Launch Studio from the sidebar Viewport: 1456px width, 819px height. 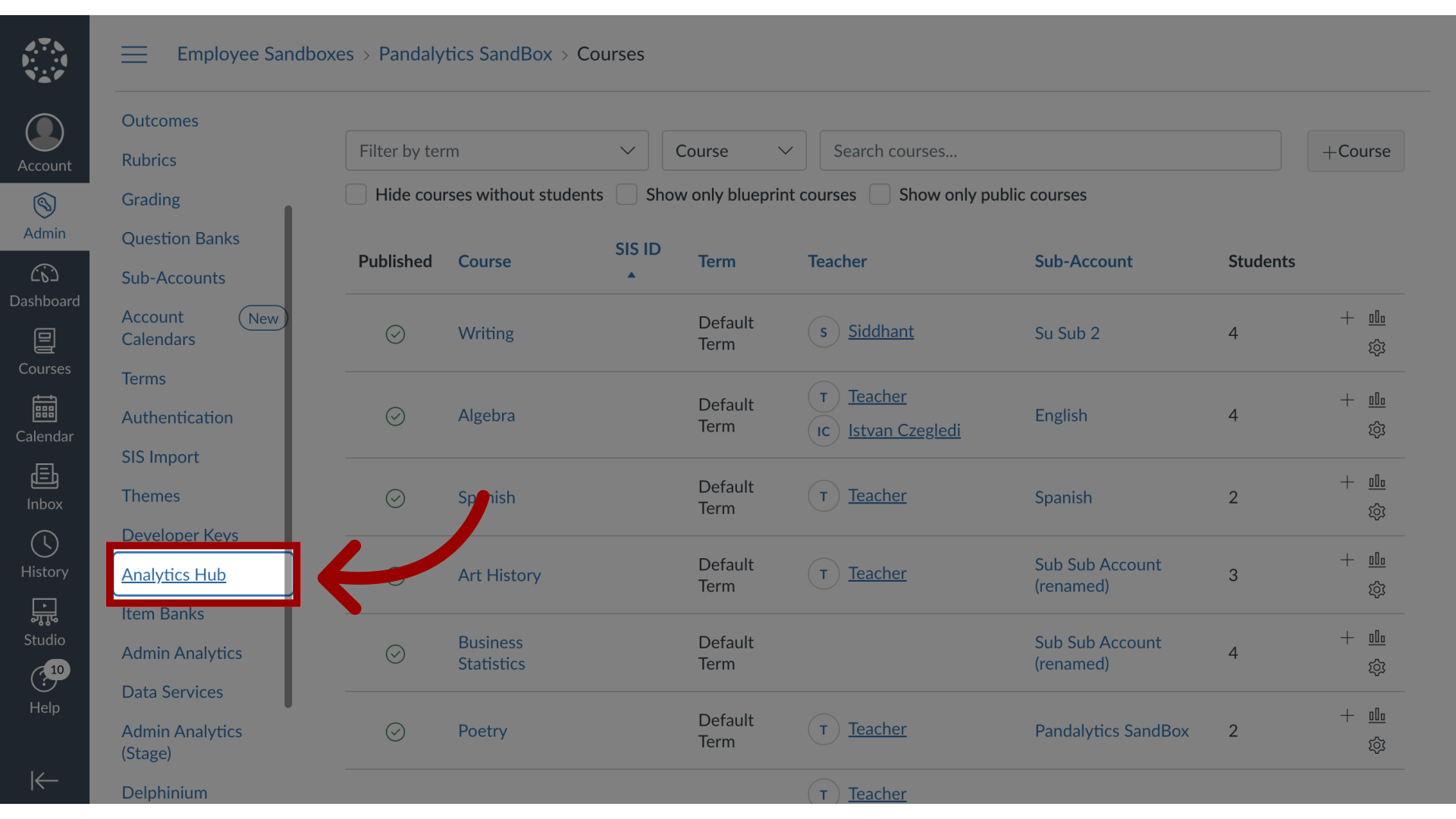coord(44,620)
